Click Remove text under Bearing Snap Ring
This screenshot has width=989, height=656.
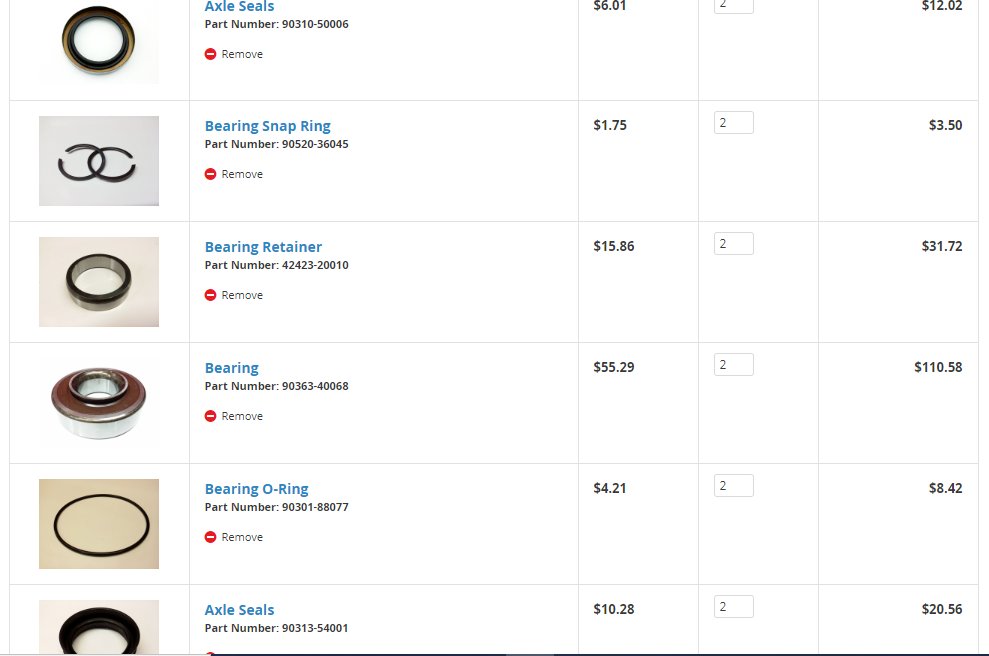point(242,174)
